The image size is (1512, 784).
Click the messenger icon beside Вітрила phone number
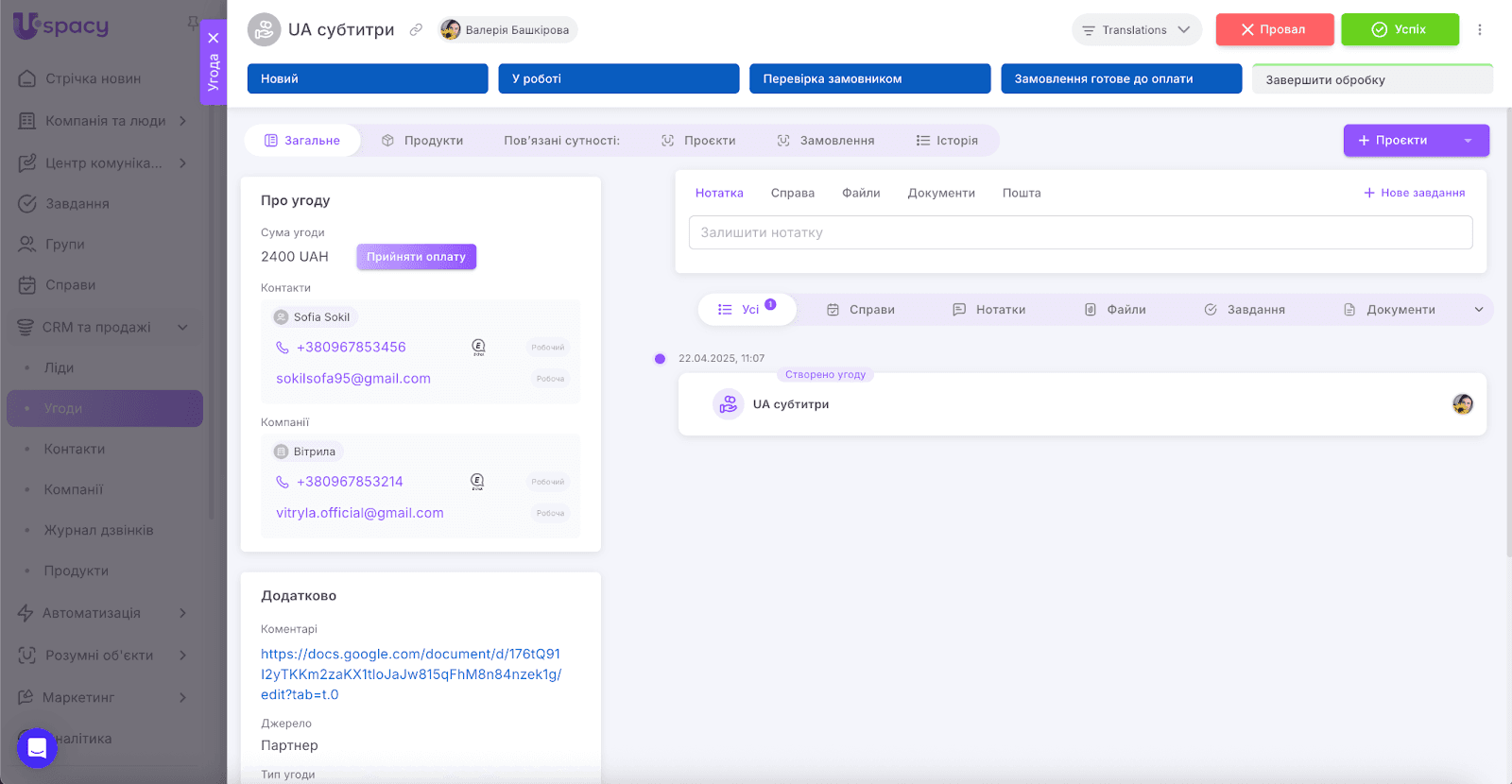(477, 482)
